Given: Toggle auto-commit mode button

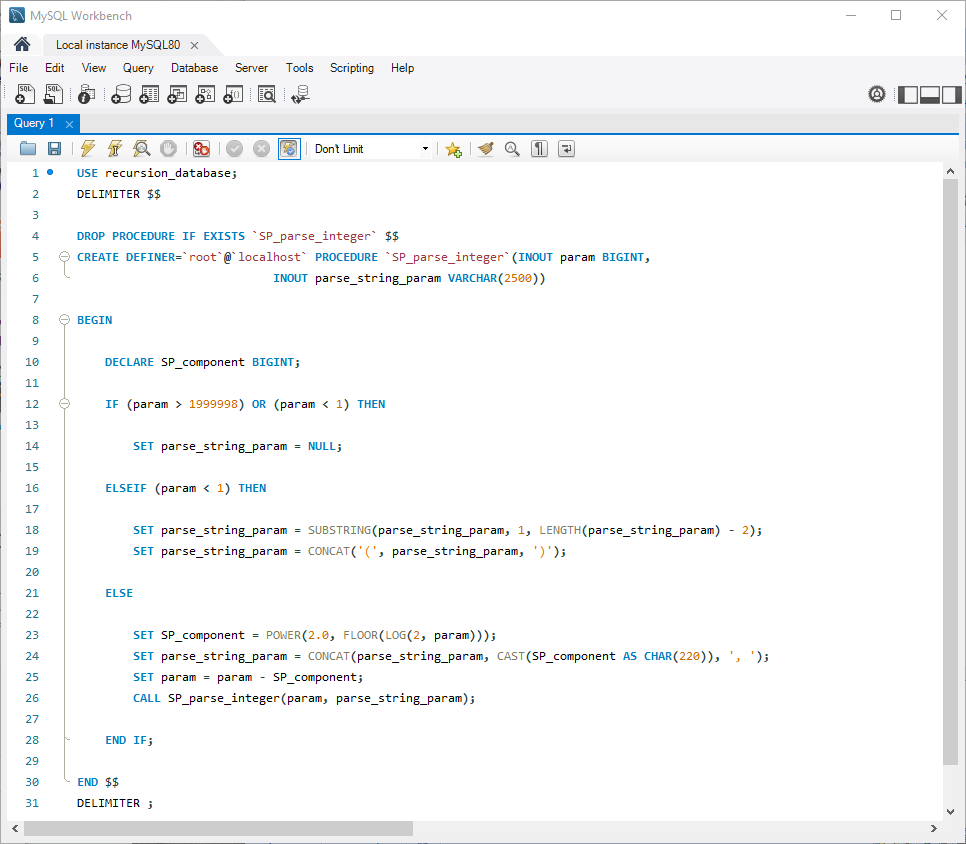Looking at the screenshot, I should [x=289, y=149].
